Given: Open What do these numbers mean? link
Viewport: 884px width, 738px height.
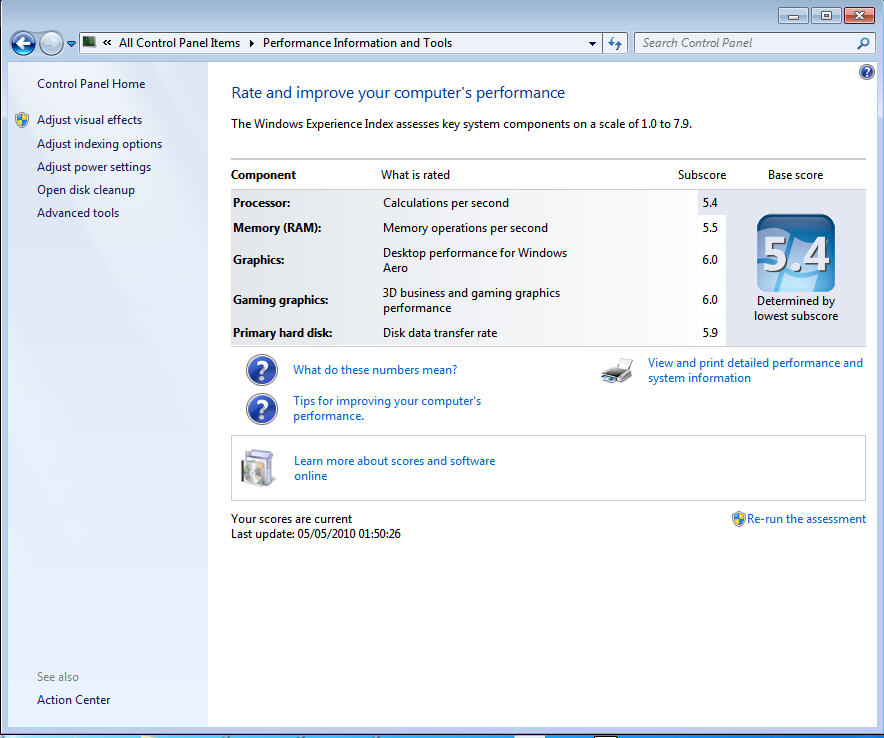Looking at the screenshot, I should pos(375,370).
